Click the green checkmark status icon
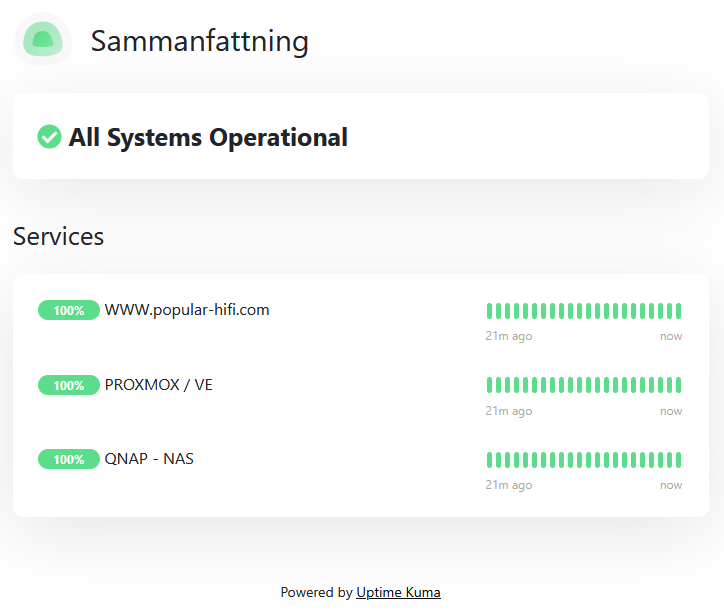The width and height of the screenshot is (724, 610). click(49, 137)
